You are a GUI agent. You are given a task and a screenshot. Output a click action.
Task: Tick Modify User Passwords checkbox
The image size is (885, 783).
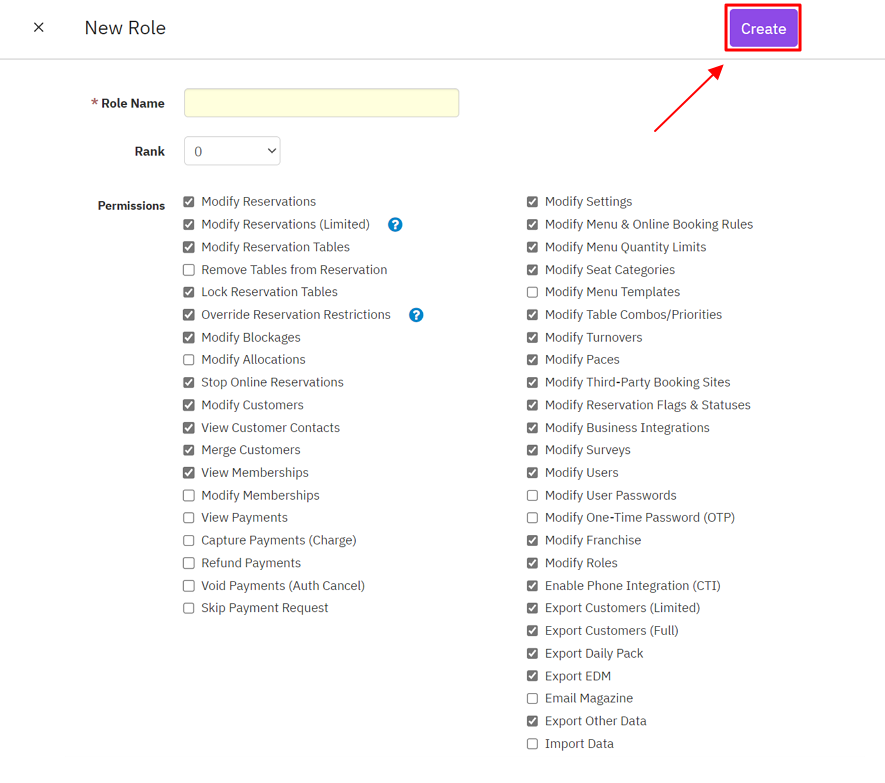point(532,496)
